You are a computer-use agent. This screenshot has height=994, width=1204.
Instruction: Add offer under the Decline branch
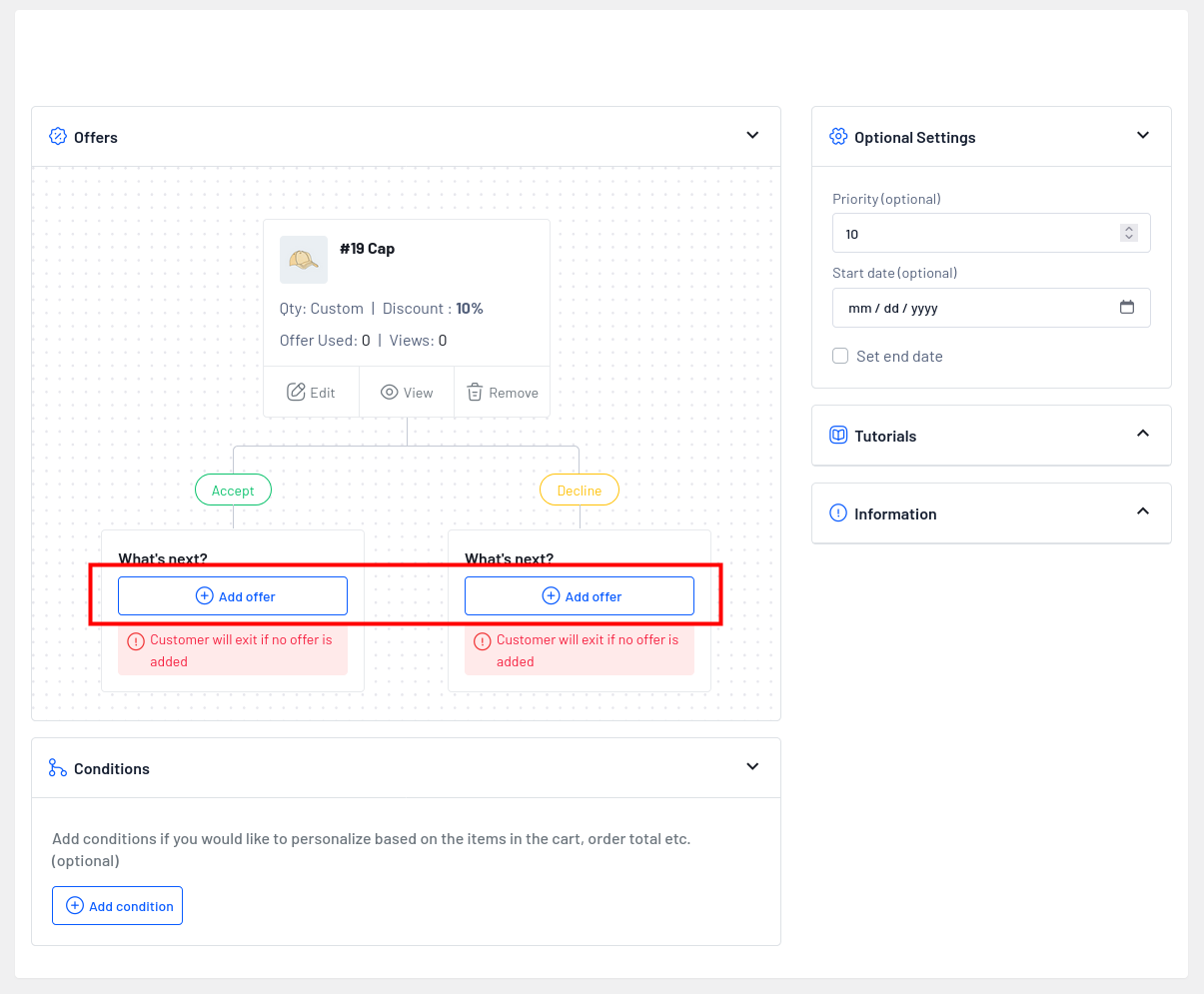[x=580, y=596]
